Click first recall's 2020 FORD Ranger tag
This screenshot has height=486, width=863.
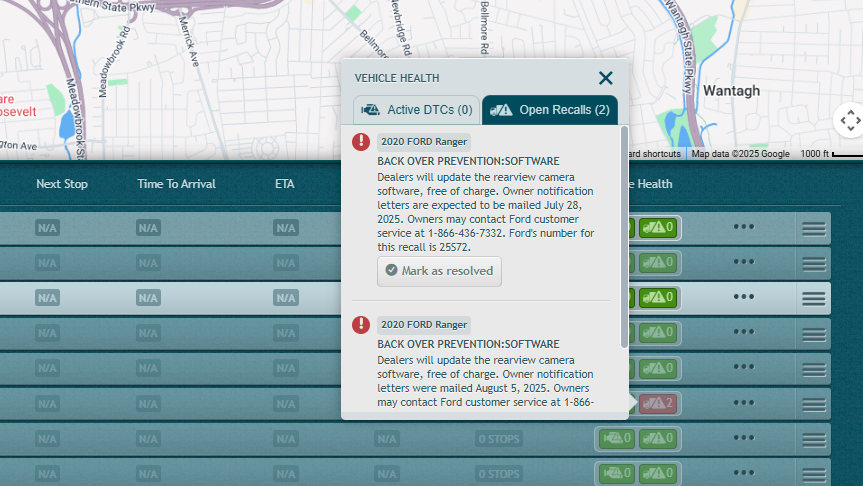[424, 141]
